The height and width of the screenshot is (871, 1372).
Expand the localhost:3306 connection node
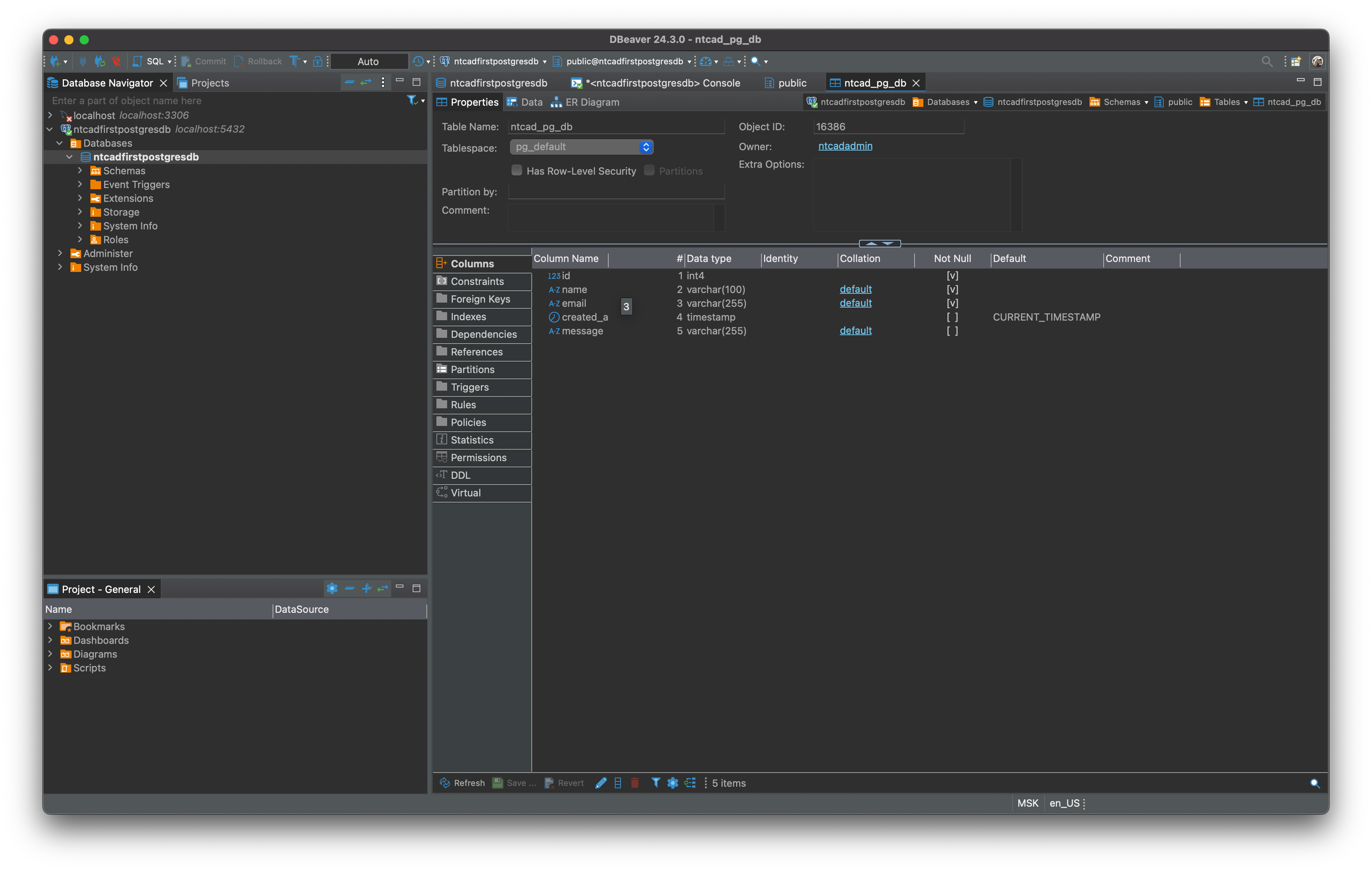point(50,115)
